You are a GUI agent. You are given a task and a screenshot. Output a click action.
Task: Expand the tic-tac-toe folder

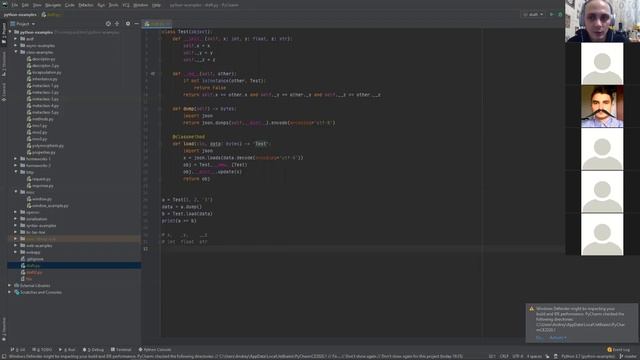(16, 232)
